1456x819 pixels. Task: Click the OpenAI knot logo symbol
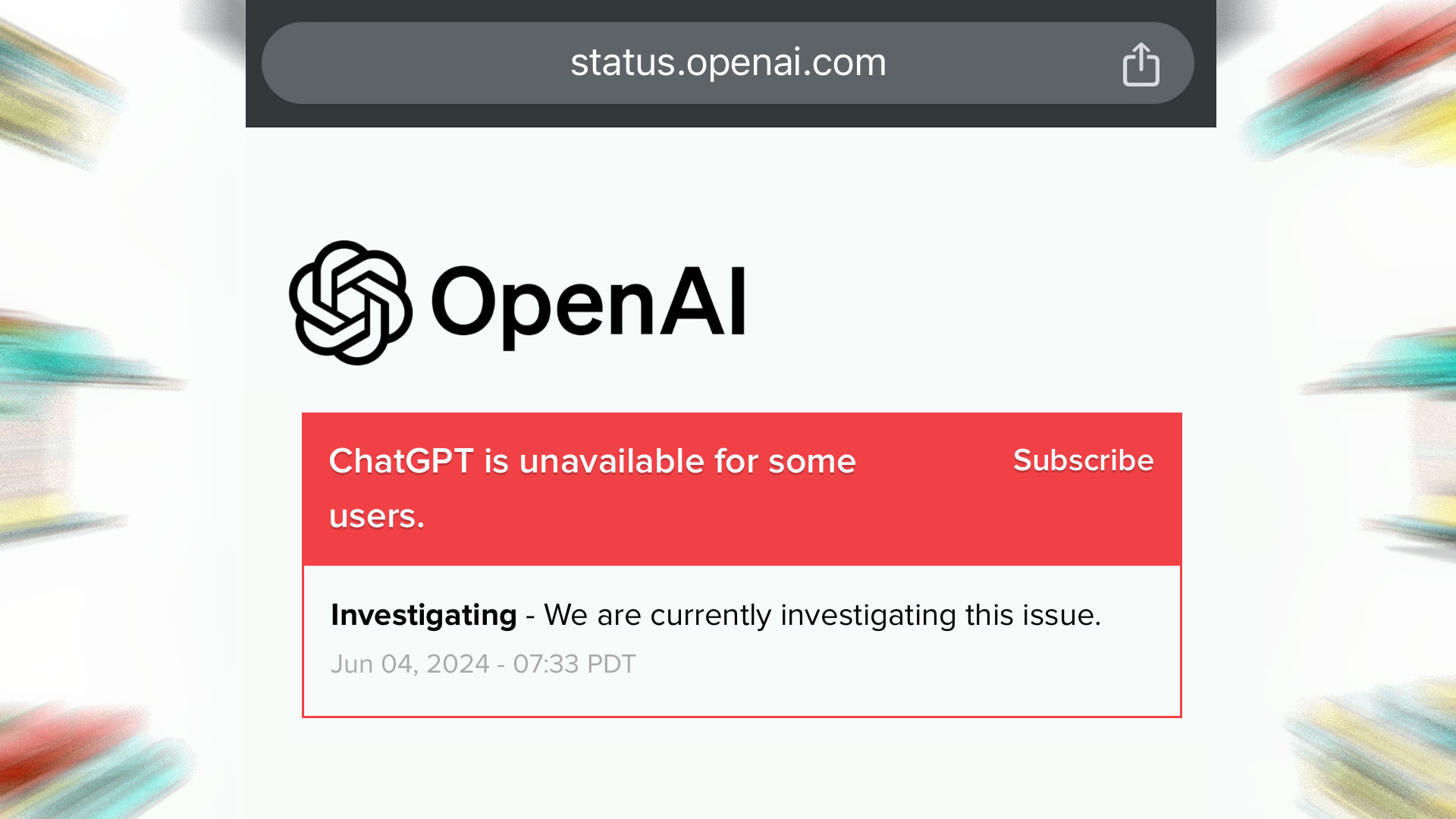pyautogui.click(x=350, y=303)
